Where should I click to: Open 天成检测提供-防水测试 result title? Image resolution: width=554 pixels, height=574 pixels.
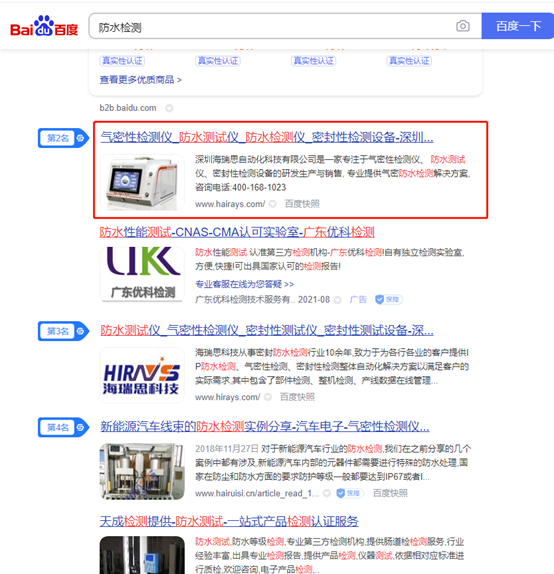(x=229, y=521)
